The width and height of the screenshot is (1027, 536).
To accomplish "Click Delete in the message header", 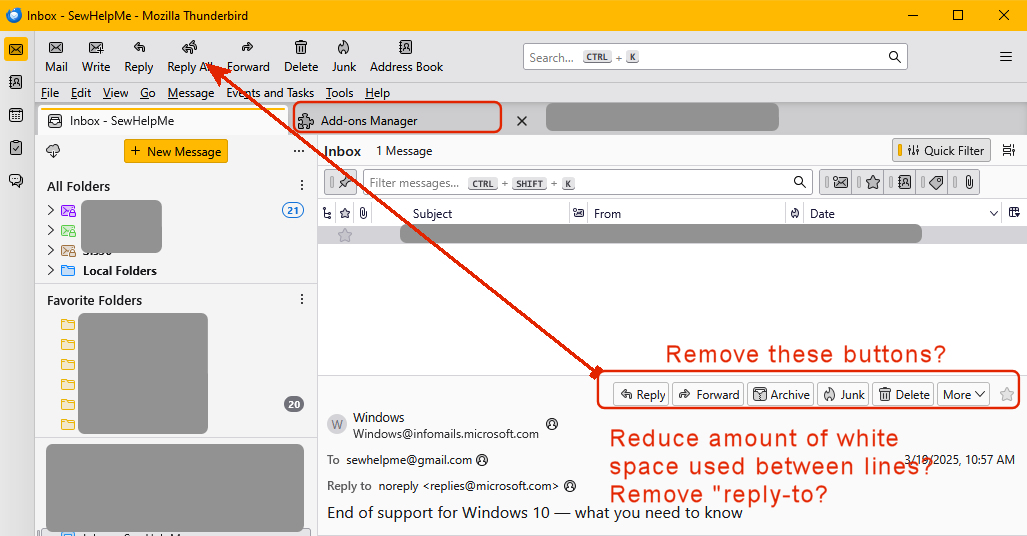I will click(x=903, y=394).
